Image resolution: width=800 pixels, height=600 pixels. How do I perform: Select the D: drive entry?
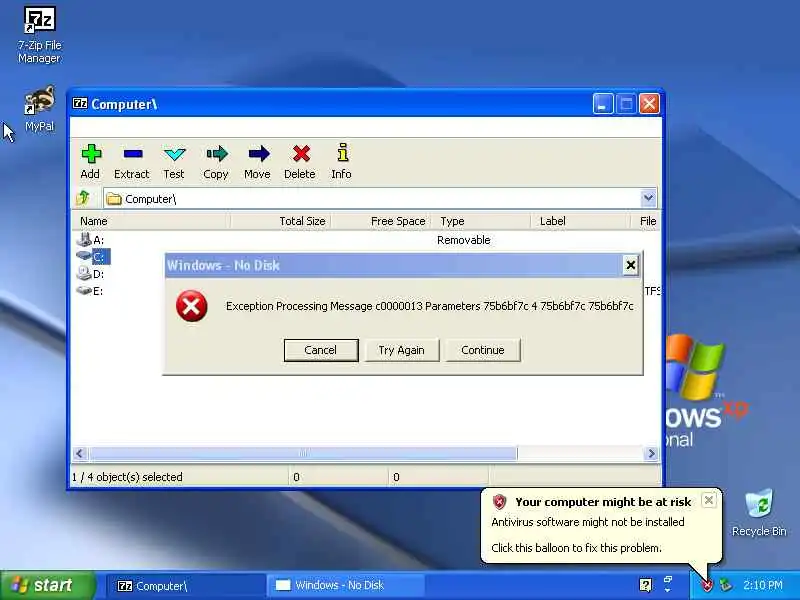(90, 273)
